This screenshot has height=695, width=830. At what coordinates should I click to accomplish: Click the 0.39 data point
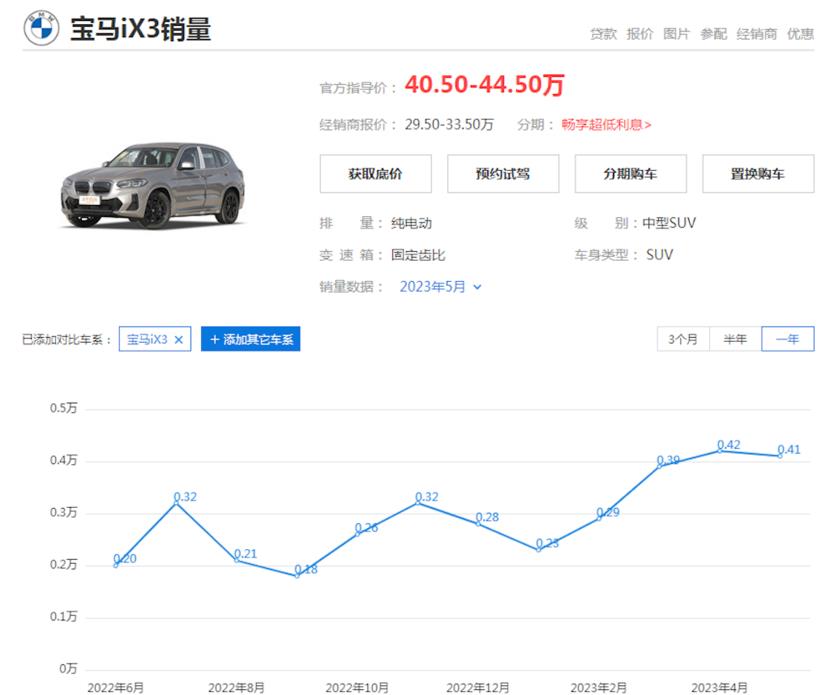[x=660, y=466]
